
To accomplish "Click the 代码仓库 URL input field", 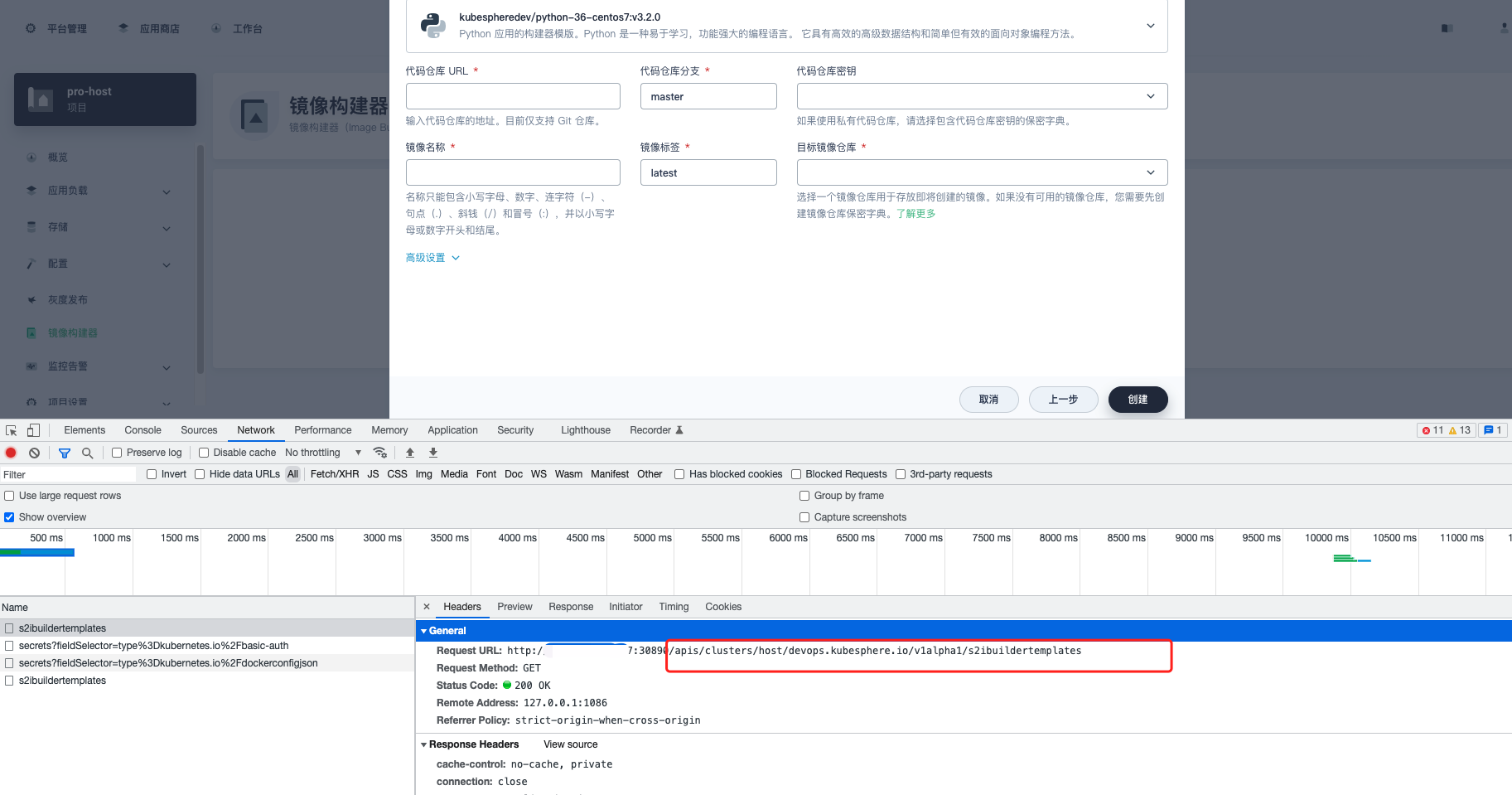I will [513, 96].
